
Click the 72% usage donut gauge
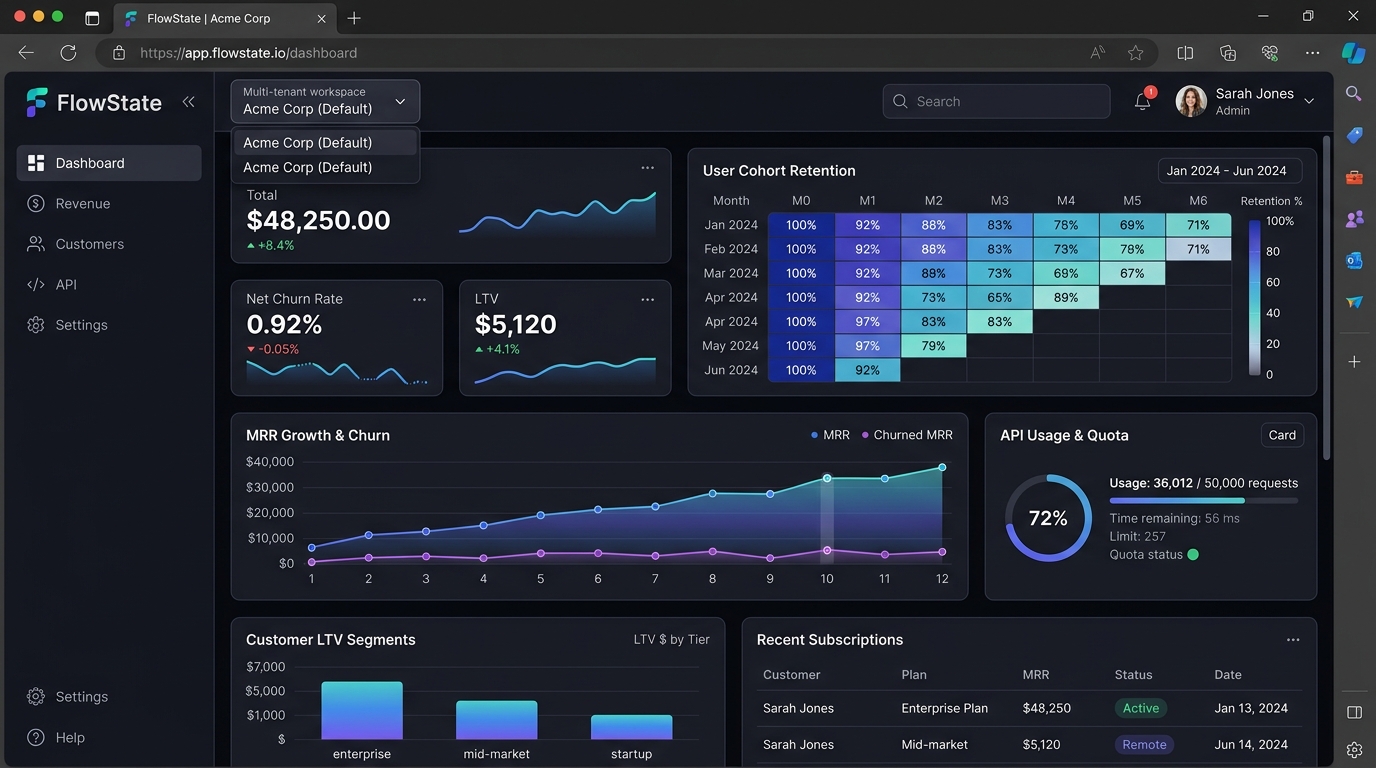[x=1048, y=518]
